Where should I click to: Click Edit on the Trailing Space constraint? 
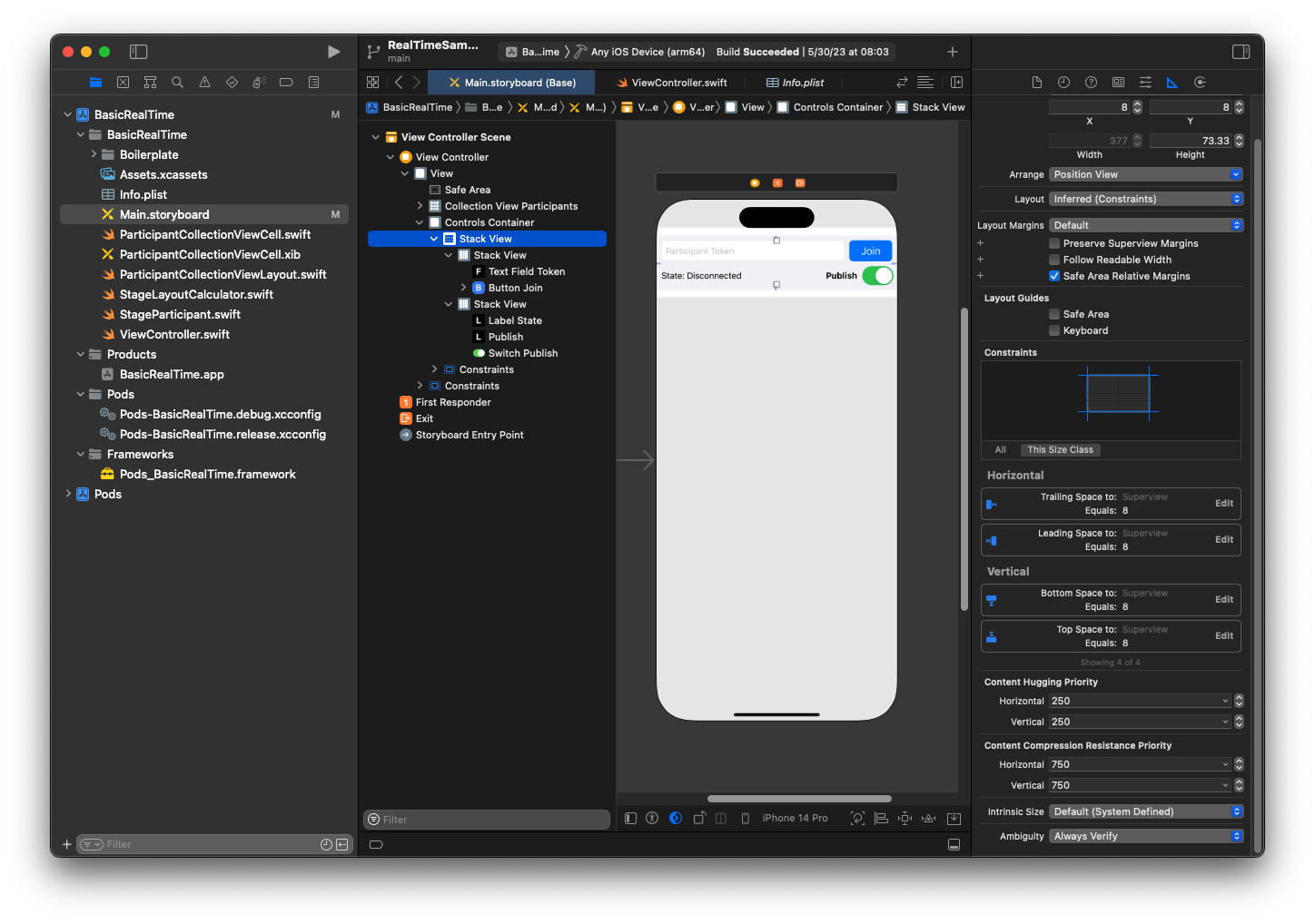coord(1223,503)
